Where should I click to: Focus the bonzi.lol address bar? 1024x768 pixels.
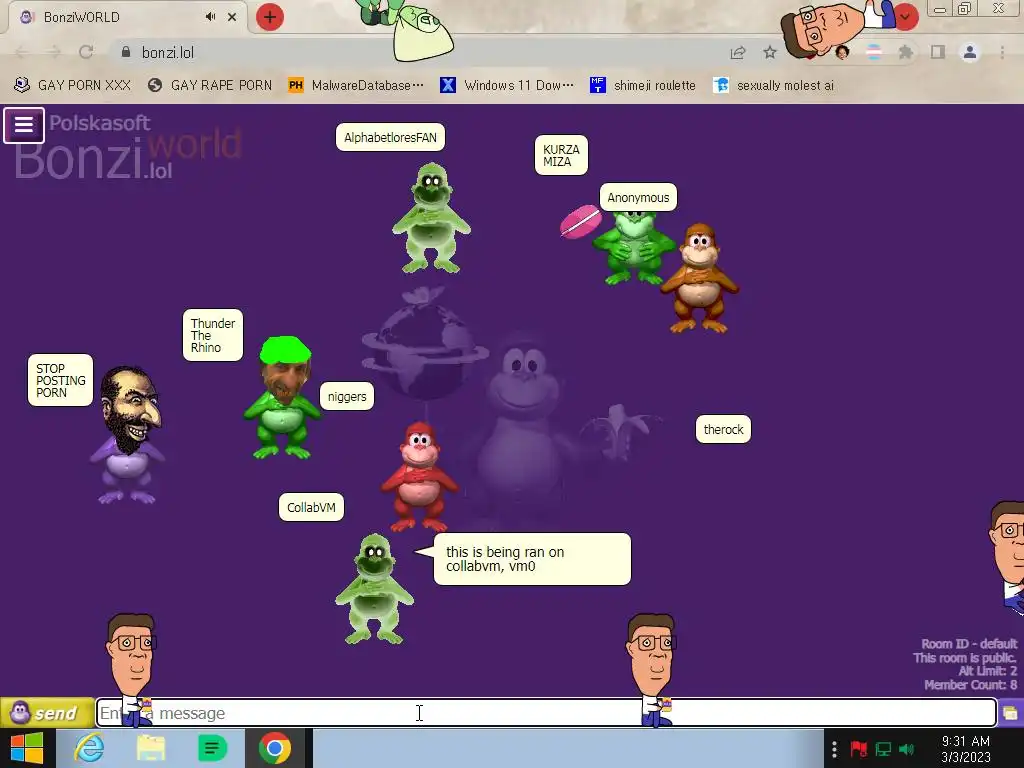point(418,52)
